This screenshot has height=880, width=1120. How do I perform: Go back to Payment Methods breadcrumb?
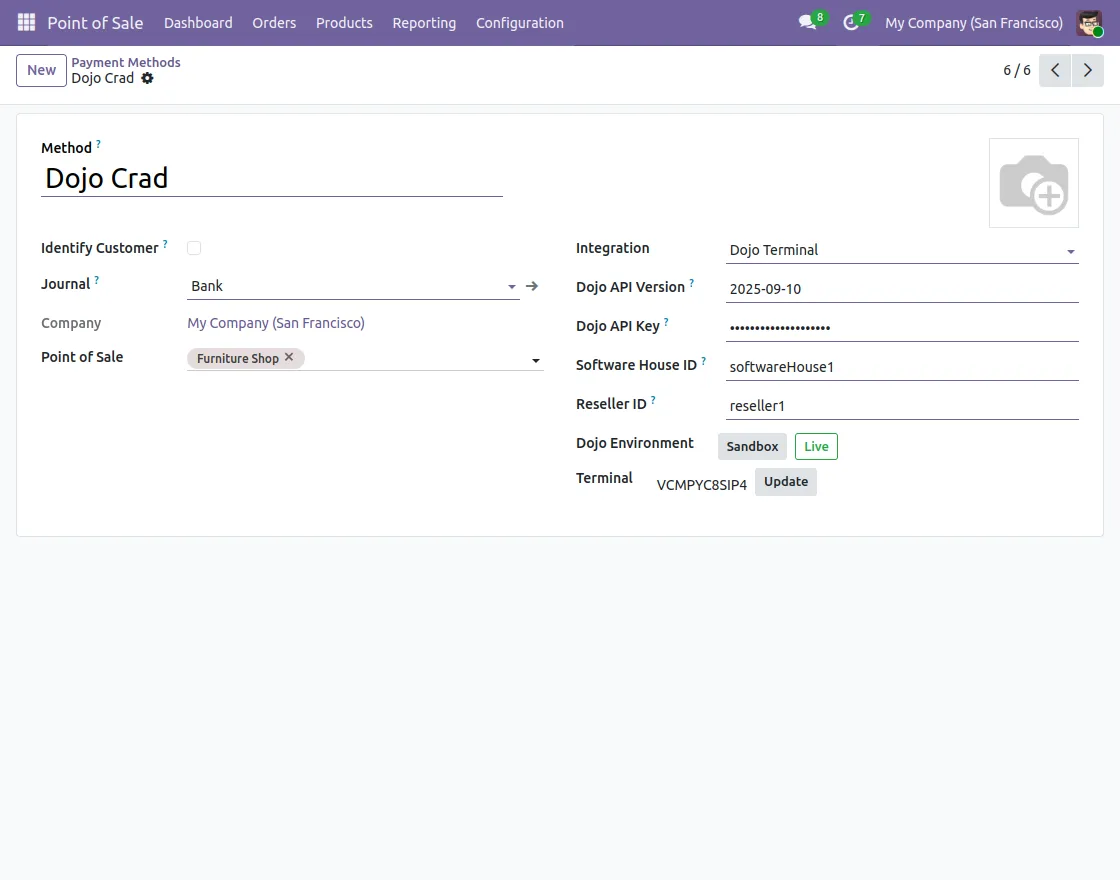(x=126, y=62)
